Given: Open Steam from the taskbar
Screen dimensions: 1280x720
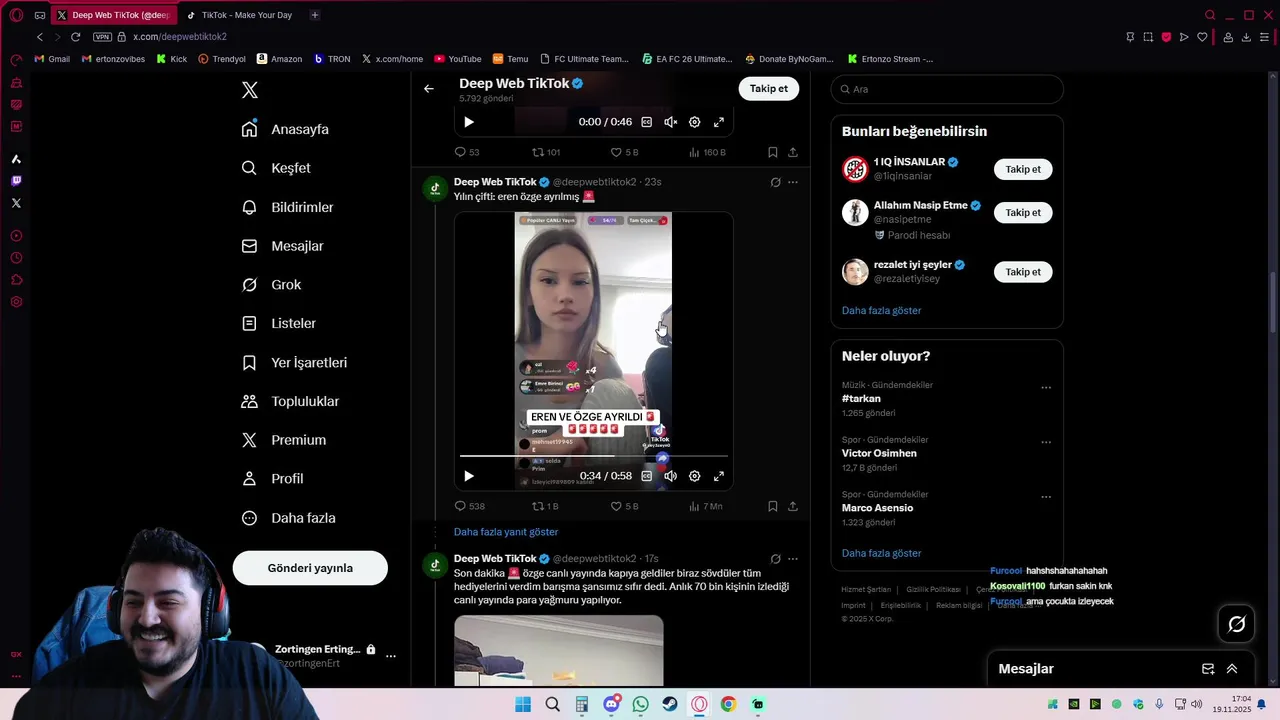Looking at the screenshot, I should (x=670, y=705).
